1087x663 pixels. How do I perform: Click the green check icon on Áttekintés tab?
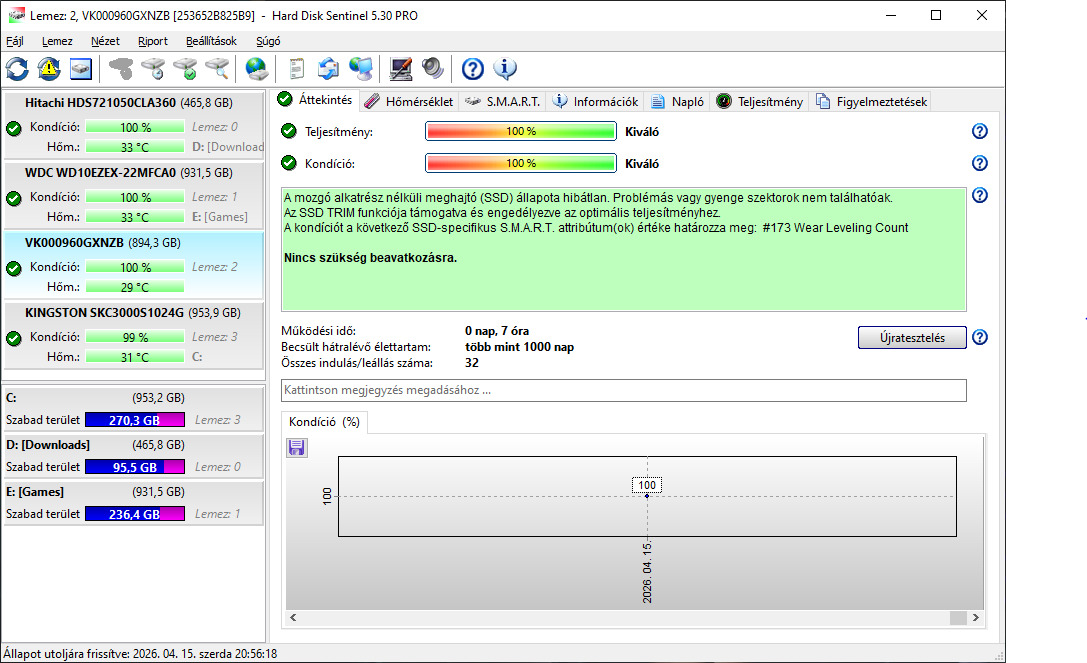[285, 99]
